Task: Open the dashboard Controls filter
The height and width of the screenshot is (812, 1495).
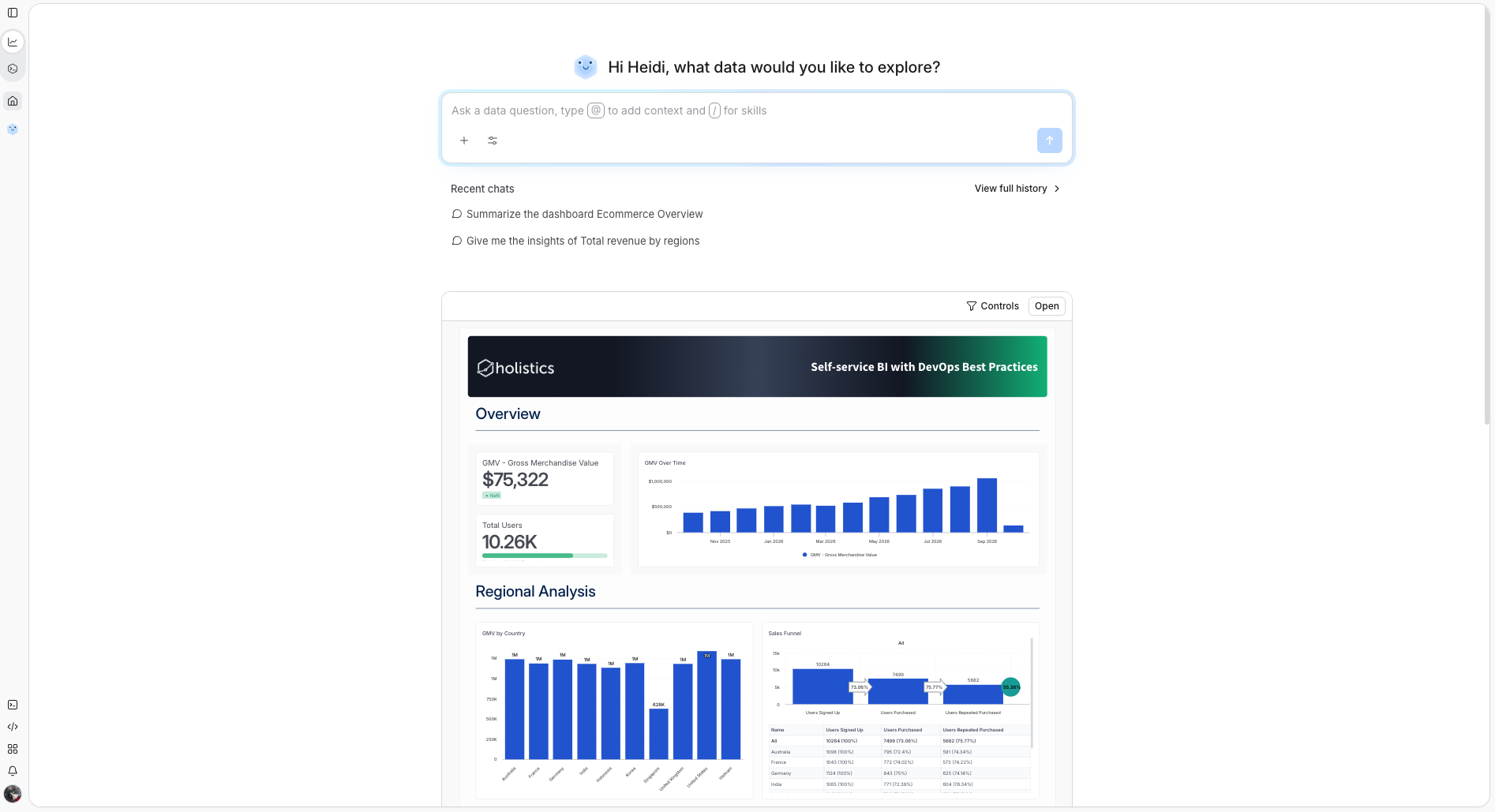Action: (x=993, y=306)
